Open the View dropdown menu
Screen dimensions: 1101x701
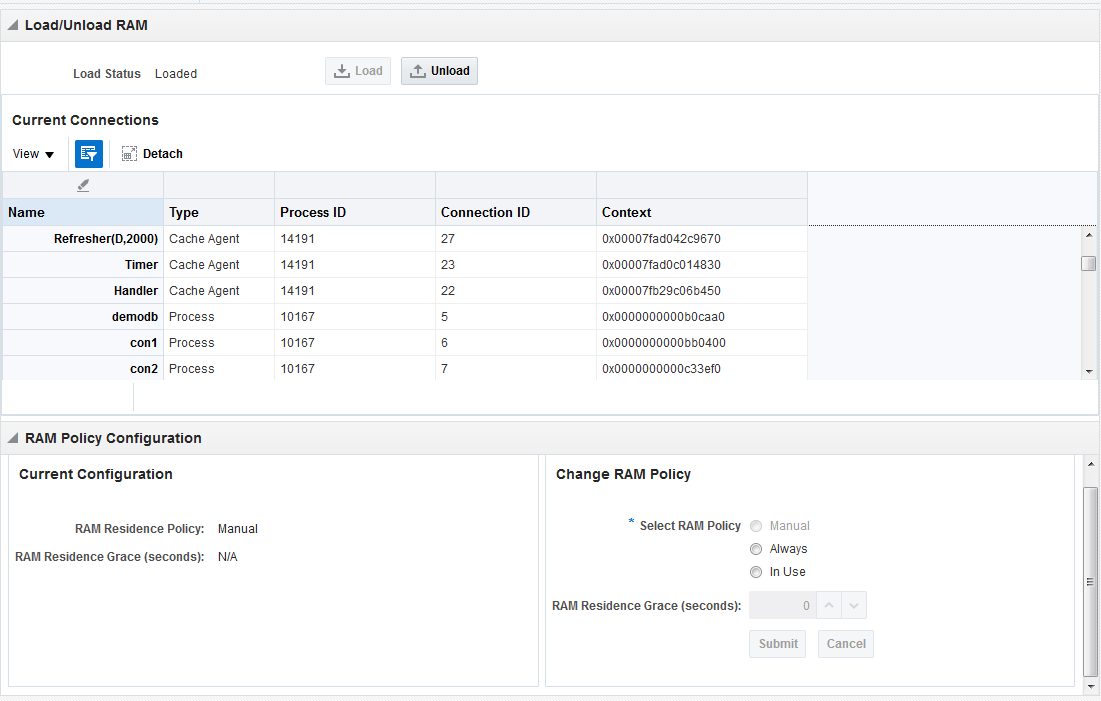click(x=33, y=154)
